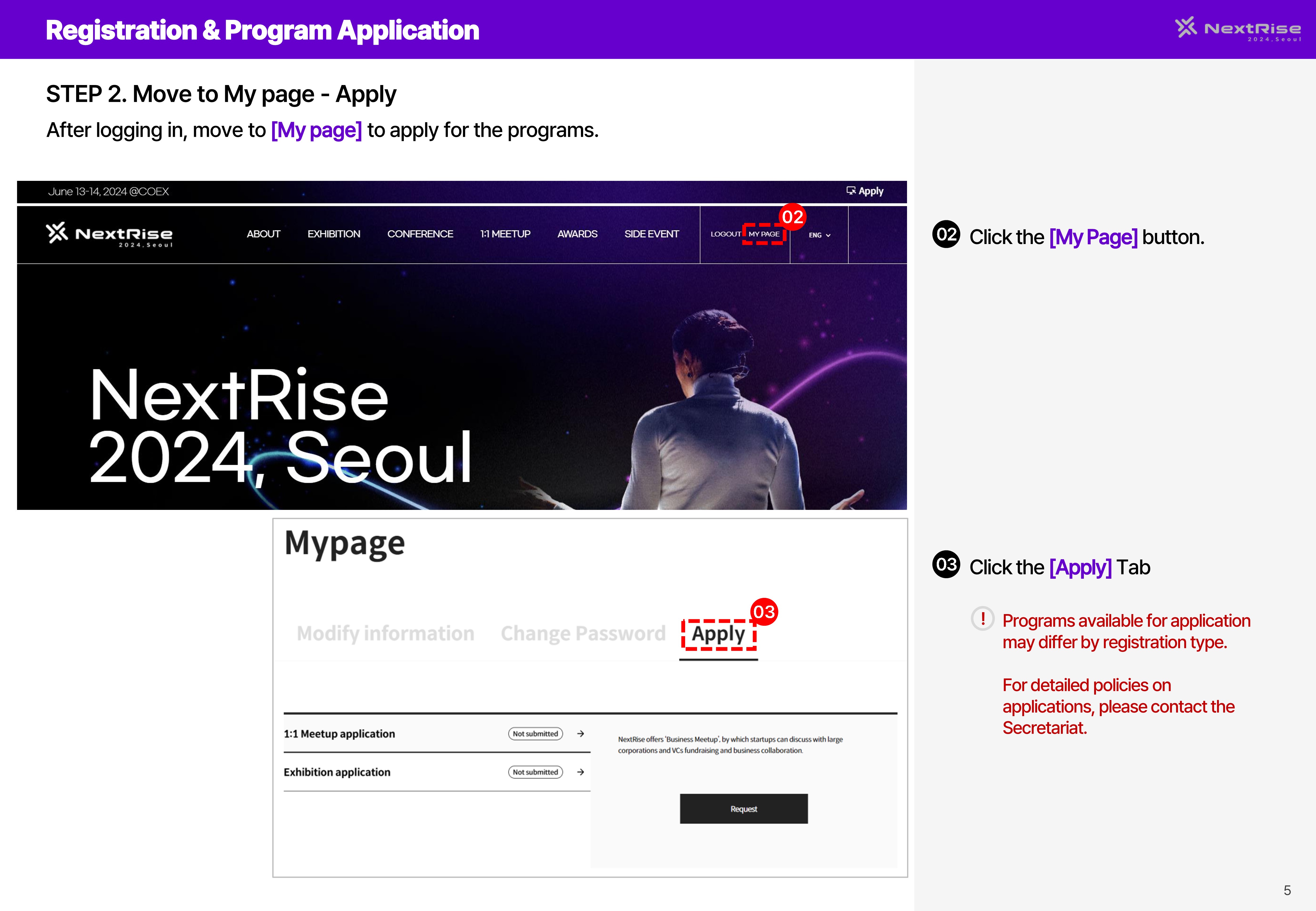Viewport: 1316px width, 911px height.
Task: Click the red 02 step badge
Action: point(792,216)
